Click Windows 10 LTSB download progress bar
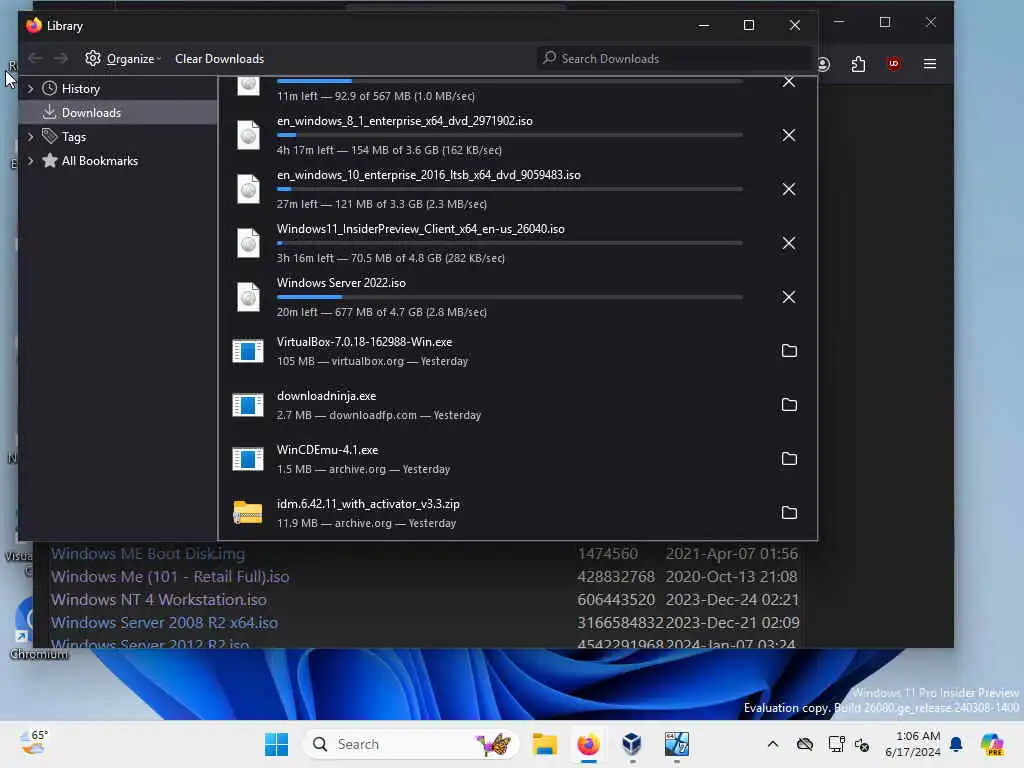 [509, 189]
